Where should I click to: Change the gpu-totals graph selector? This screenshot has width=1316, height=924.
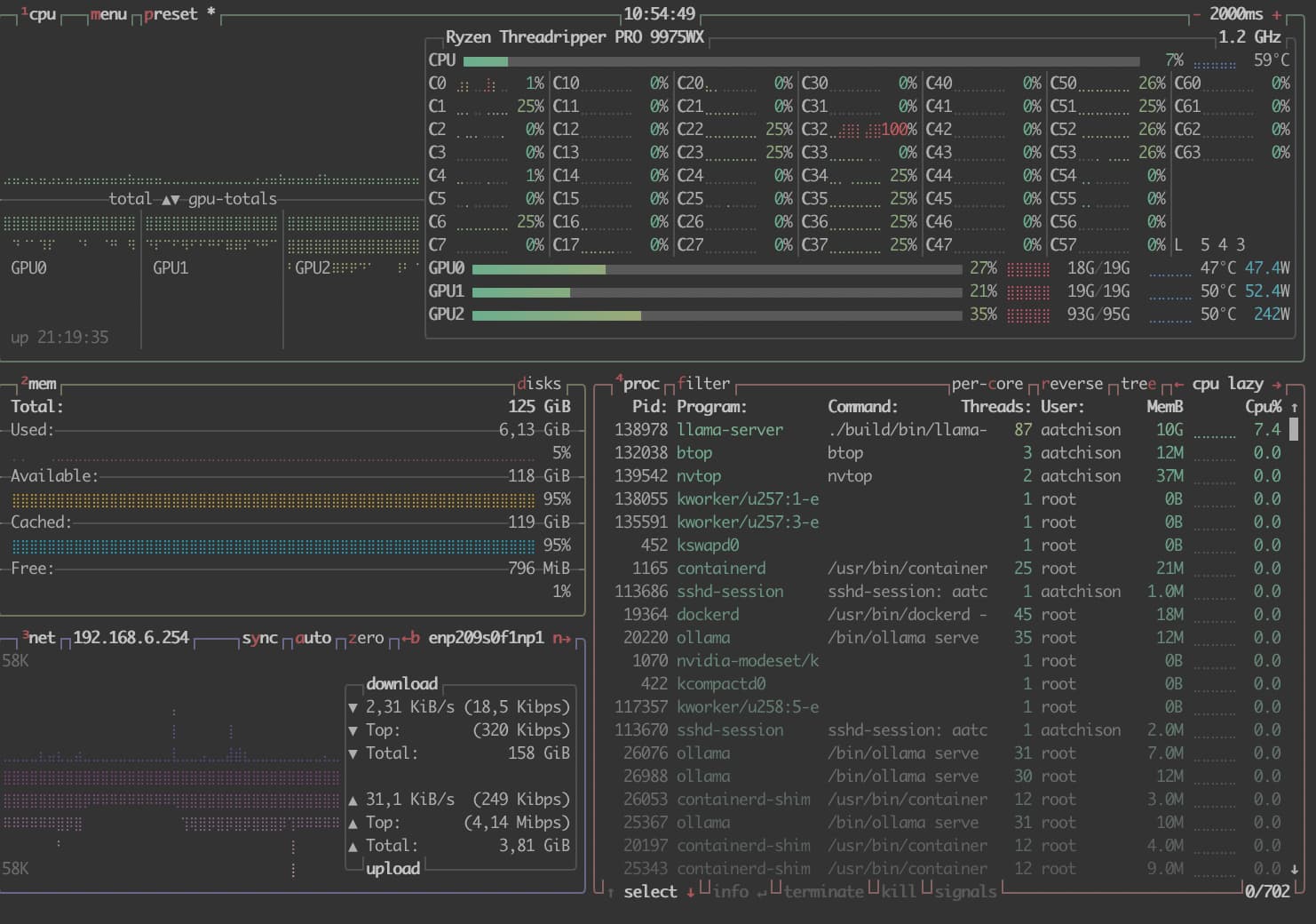232,199
